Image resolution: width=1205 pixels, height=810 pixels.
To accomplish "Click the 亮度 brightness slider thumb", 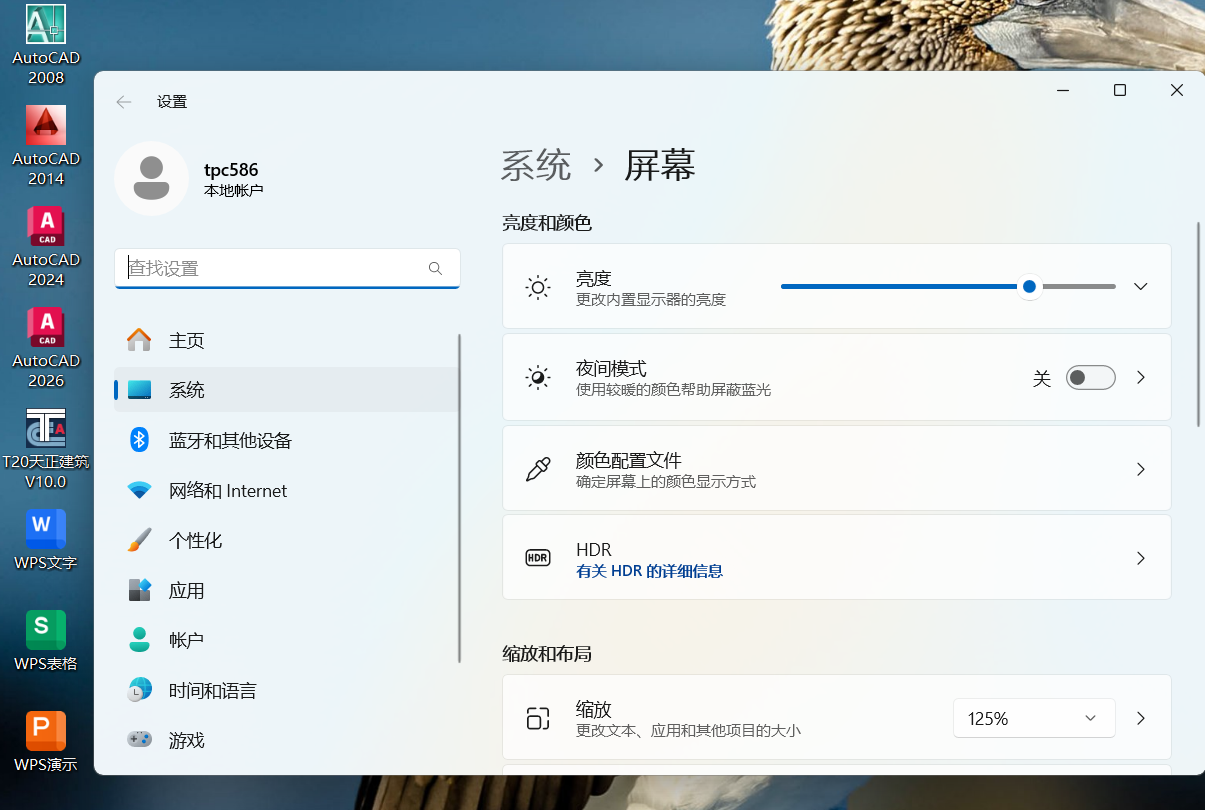I will (1029, 287).
